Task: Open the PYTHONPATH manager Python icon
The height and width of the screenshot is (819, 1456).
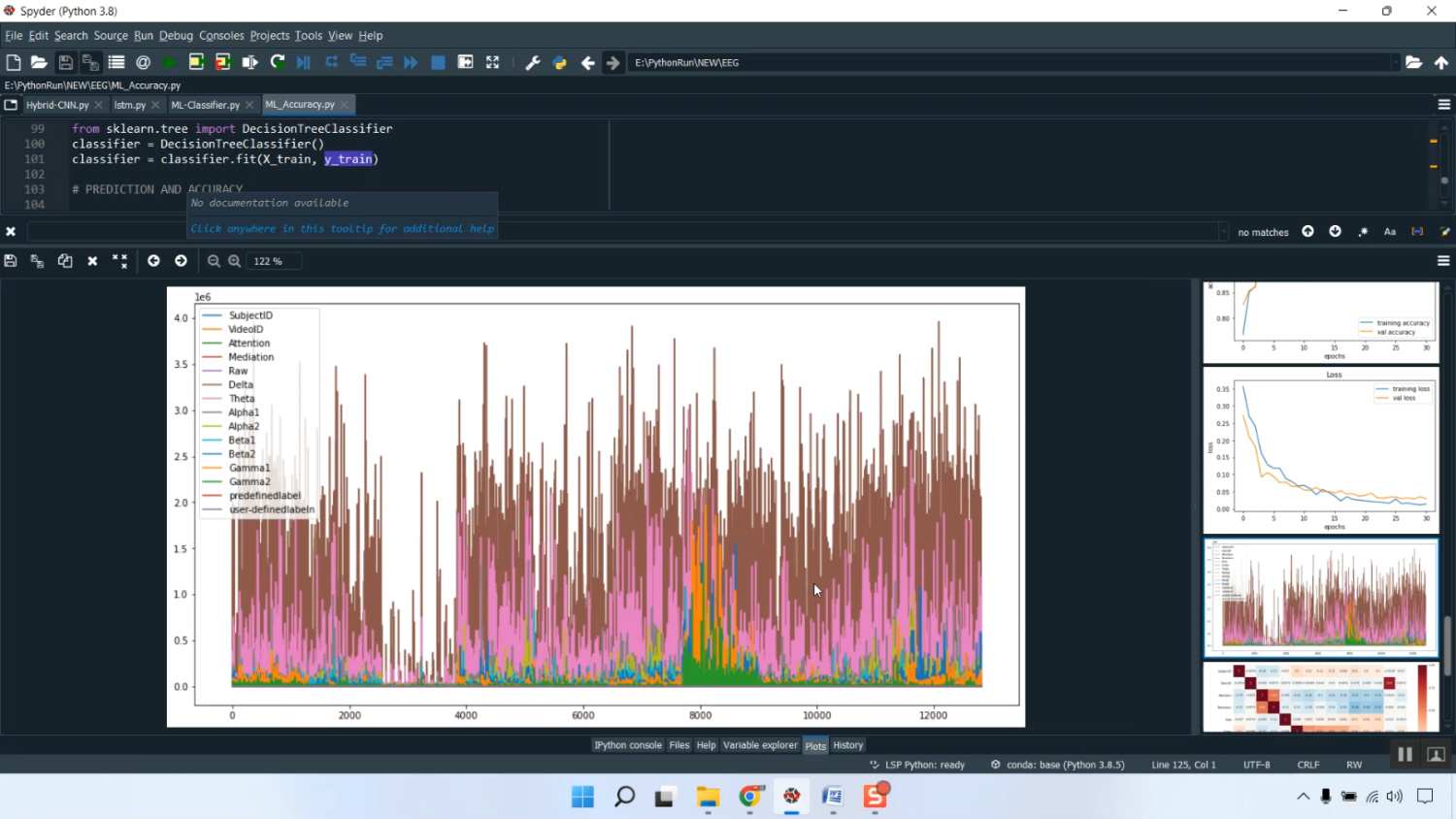Action: coord(560,62)
